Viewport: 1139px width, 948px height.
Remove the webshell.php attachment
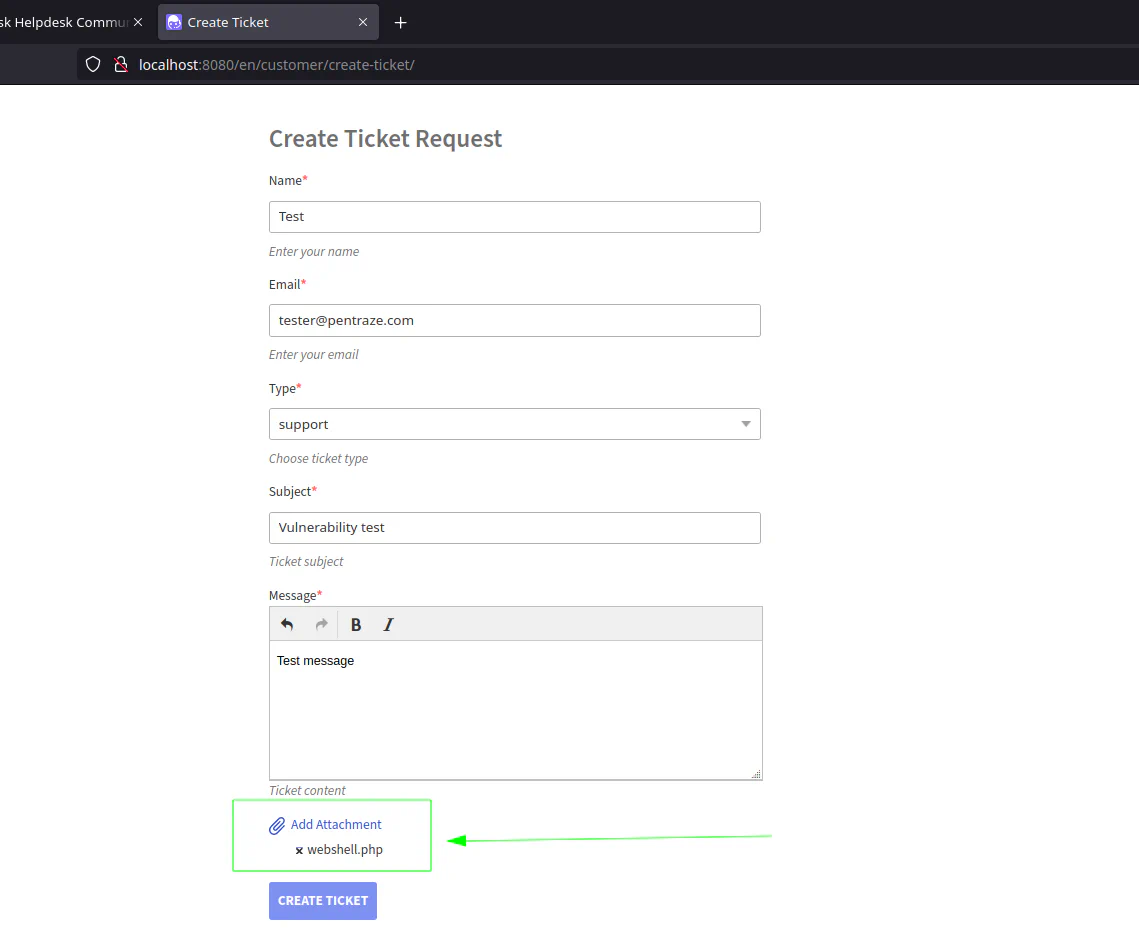tap(299, 851)
